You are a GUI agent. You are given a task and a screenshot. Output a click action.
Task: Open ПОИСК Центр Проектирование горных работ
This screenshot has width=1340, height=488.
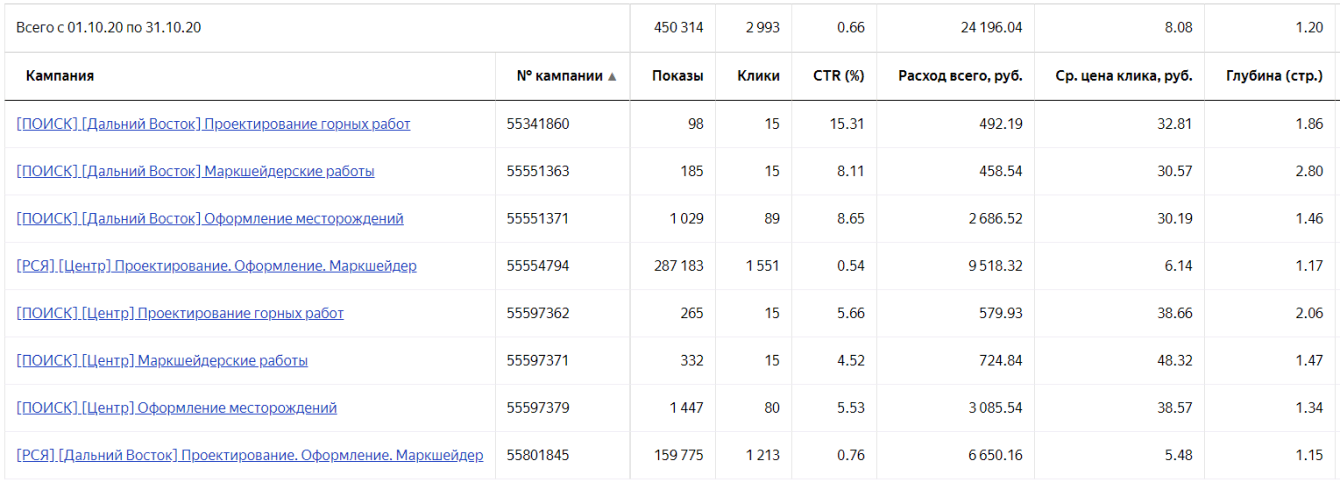coord(180,313)
